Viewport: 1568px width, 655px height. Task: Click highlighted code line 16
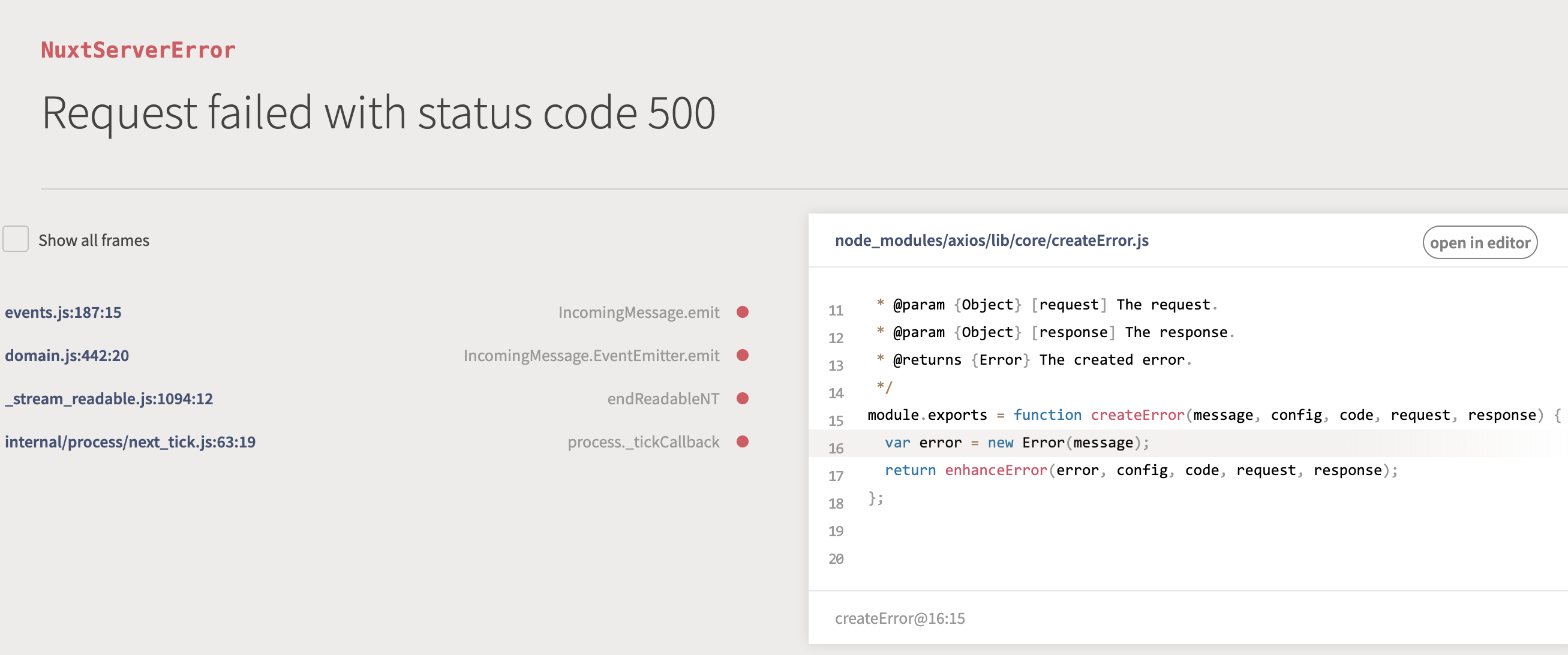(x=1017, y=443)
